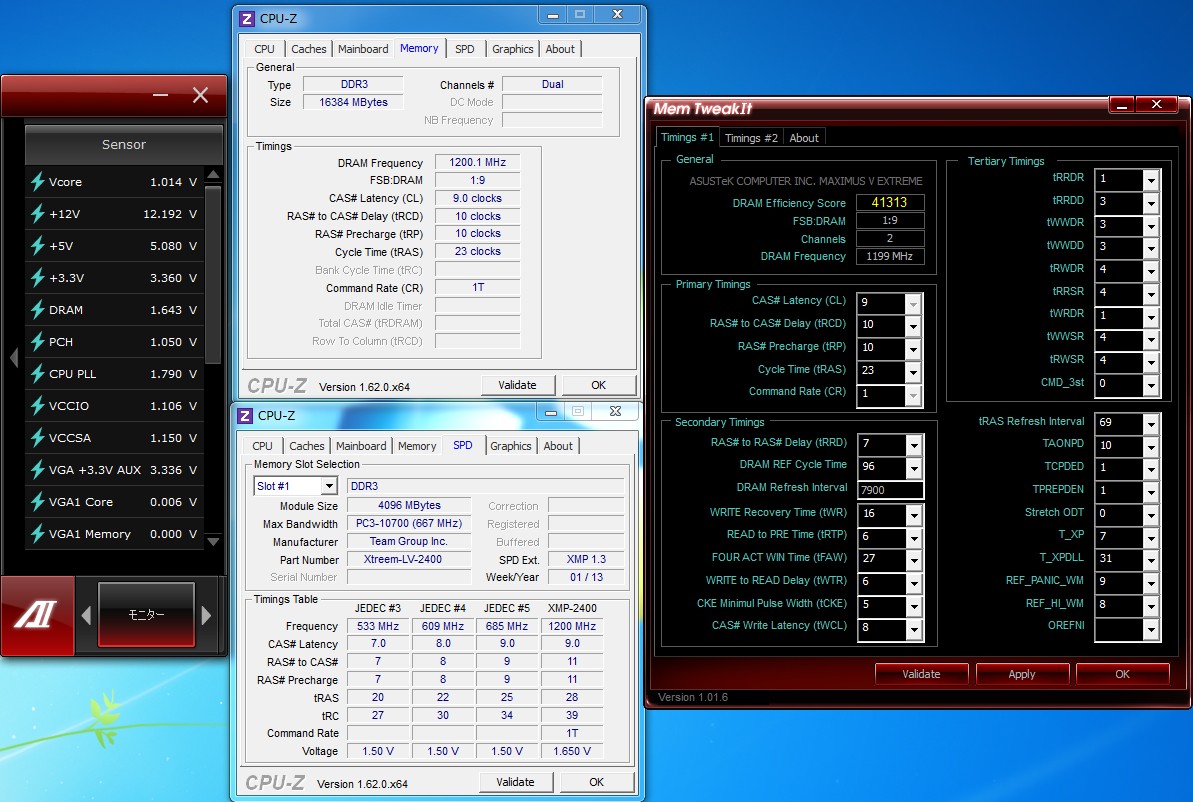Open the Slot #1 memory slot dropdown
The width and height of the screenshot is (1193, 802).
[x=328, y=486]
